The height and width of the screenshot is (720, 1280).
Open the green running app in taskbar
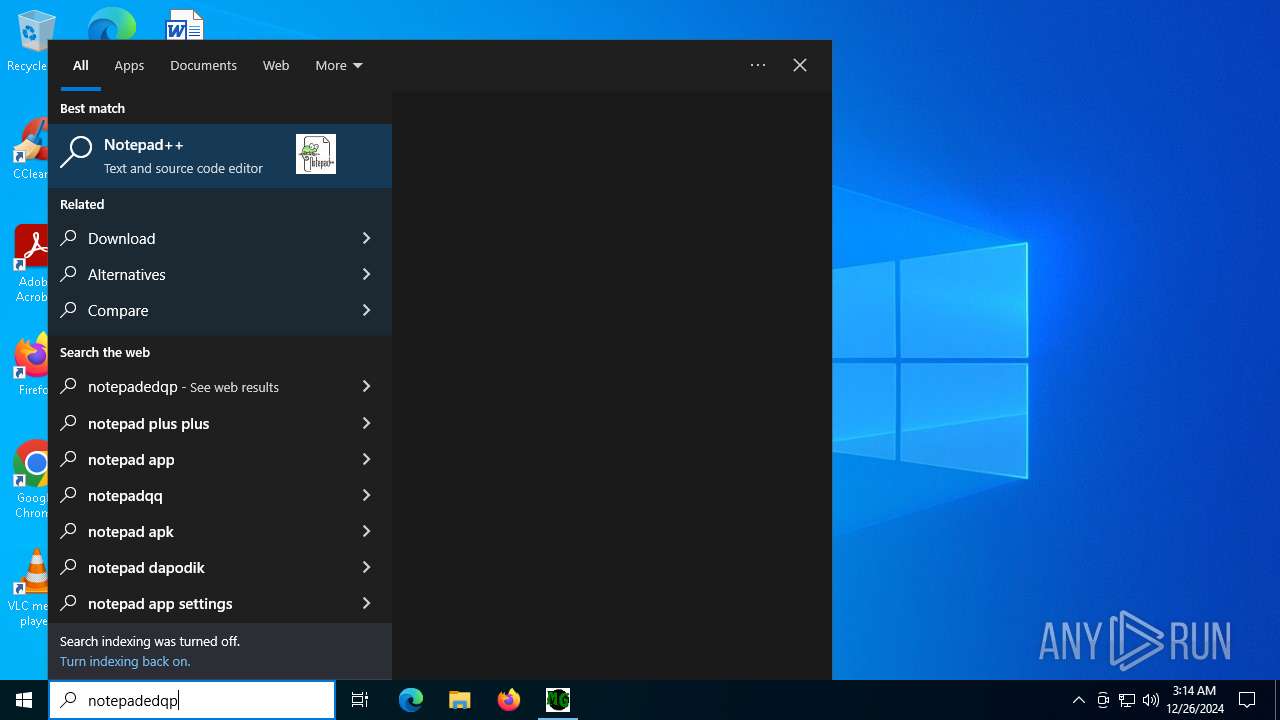click(x=558, y=700)
